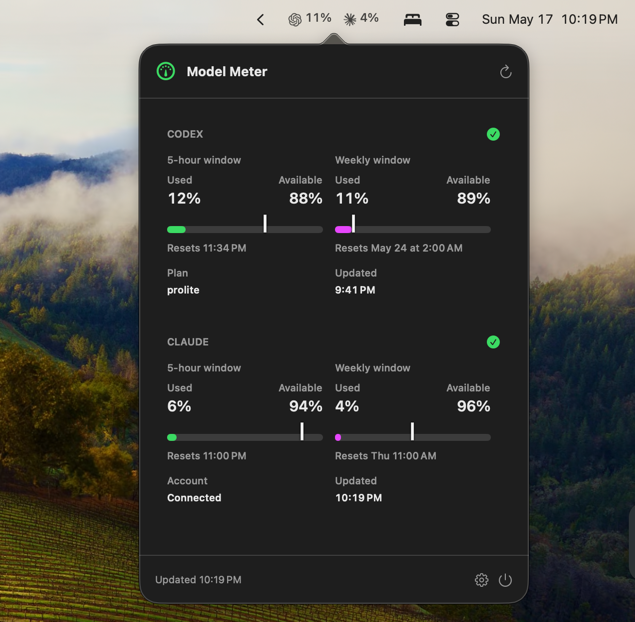
Task: Click the Claude 5-hour usage bar
Action: 245,437
